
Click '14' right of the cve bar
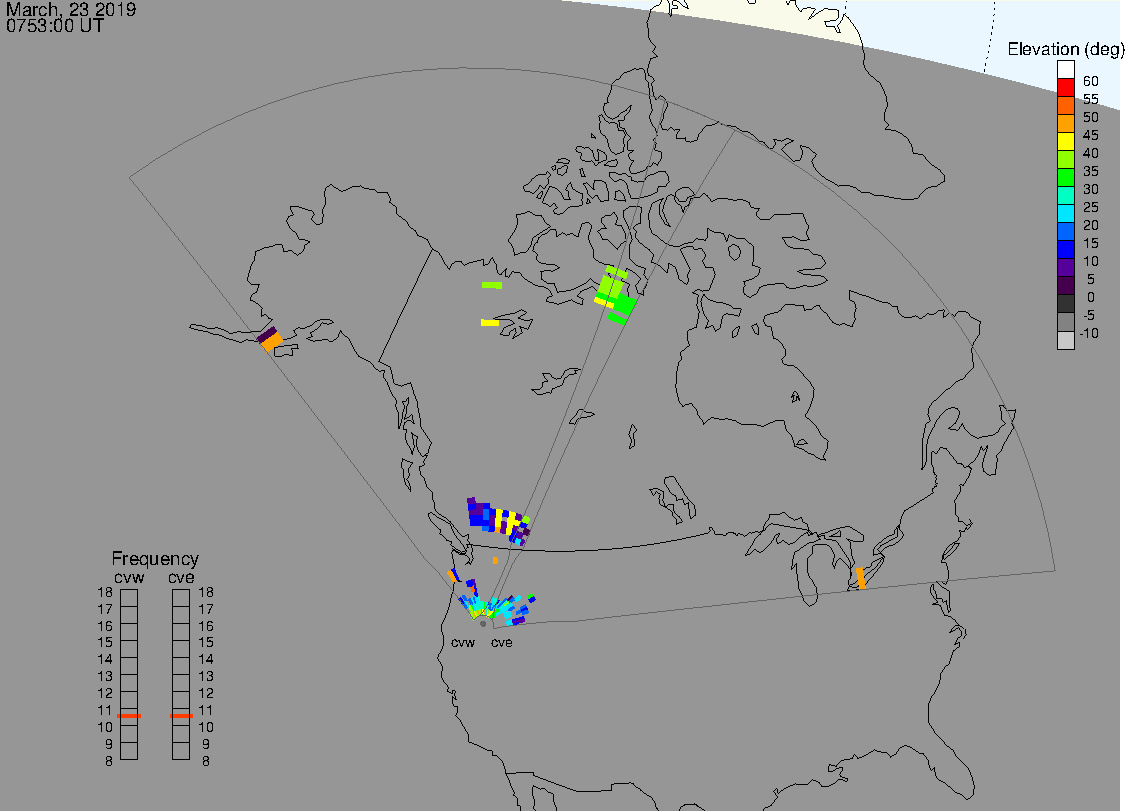(x=206, y=659)
